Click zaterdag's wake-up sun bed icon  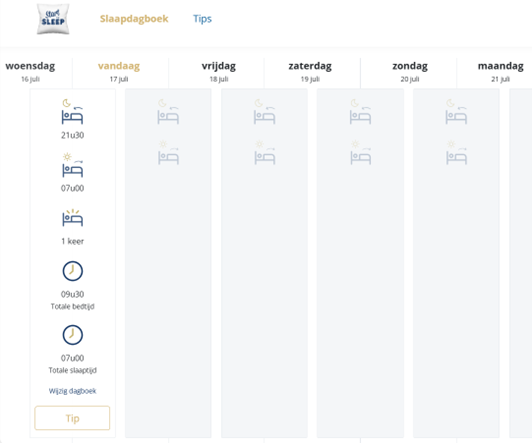[361, 153]
